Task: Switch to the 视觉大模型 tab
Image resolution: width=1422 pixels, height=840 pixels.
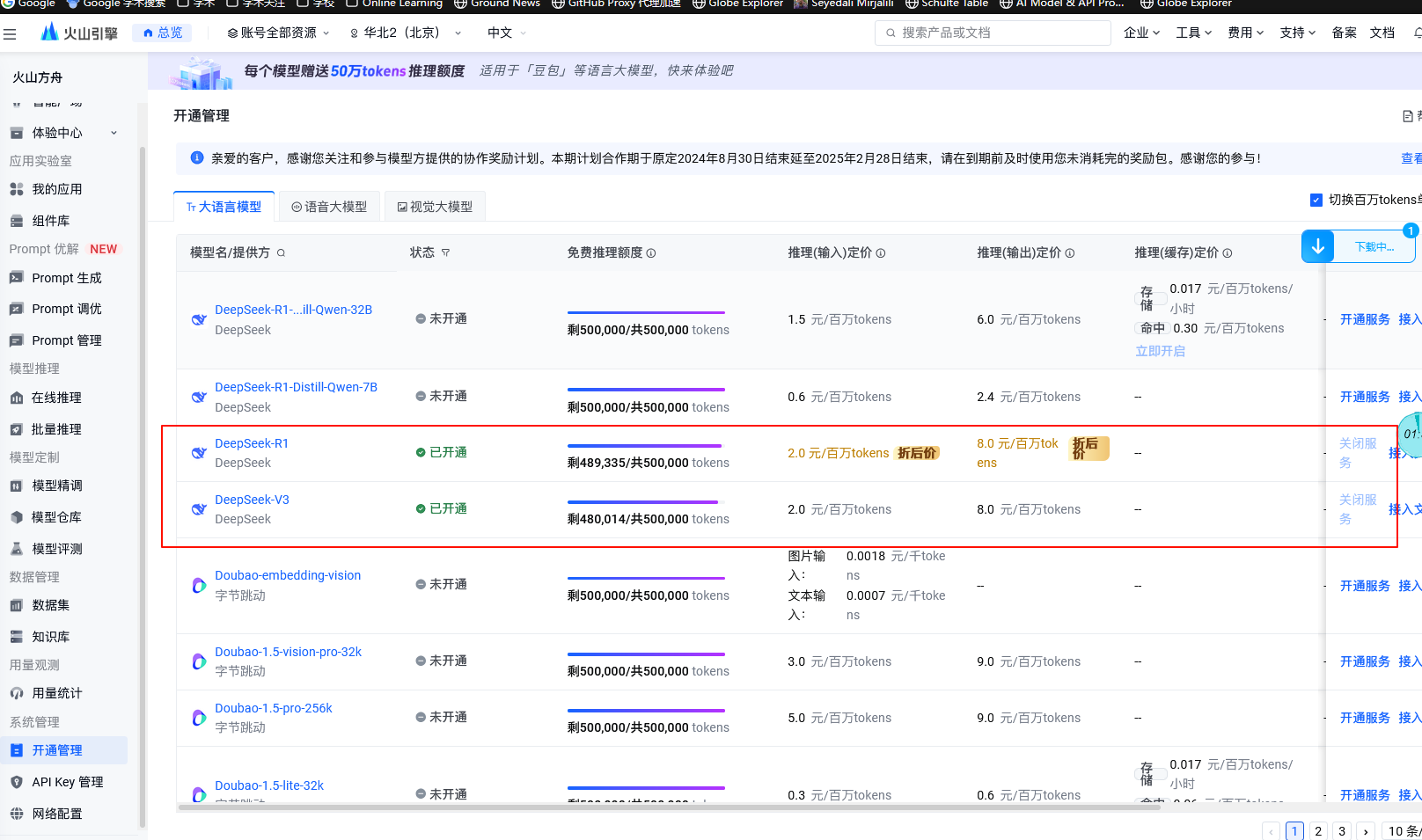Action: 435,207
